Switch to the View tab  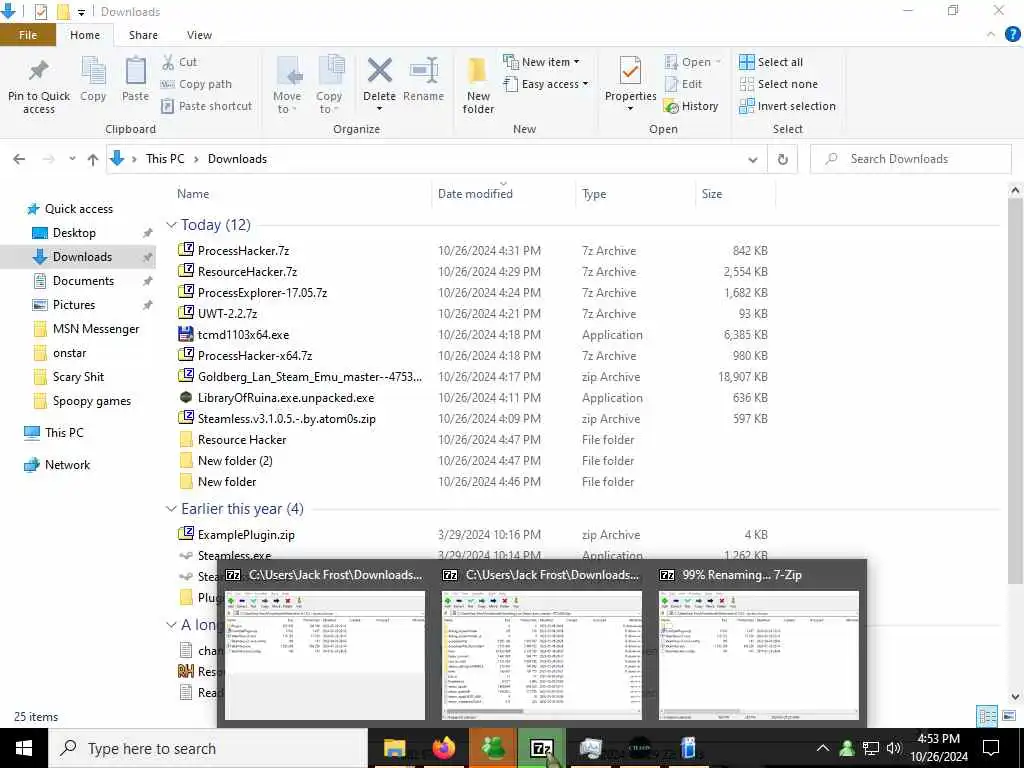pos(199,35)
